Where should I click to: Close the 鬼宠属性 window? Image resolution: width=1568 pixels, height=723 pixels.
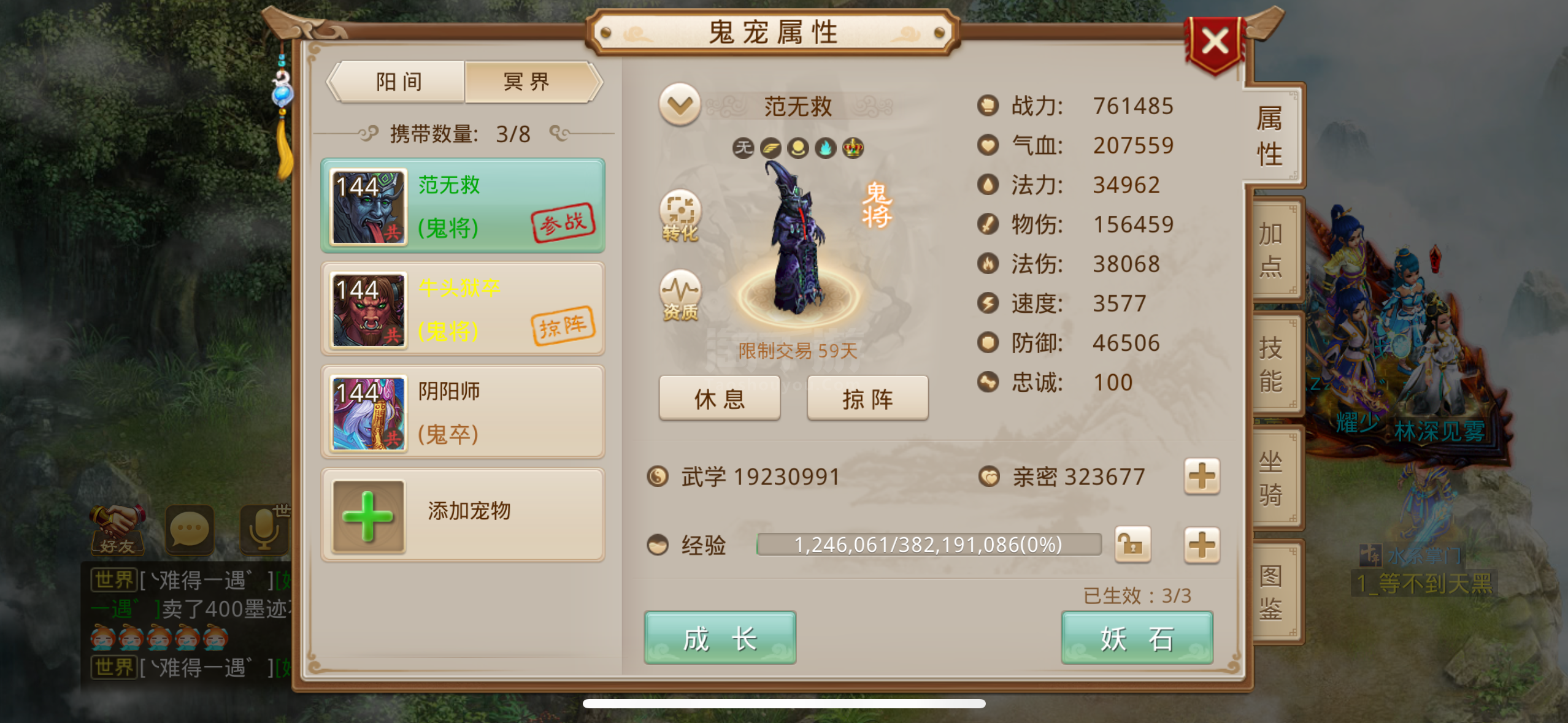pos(1215,44)
